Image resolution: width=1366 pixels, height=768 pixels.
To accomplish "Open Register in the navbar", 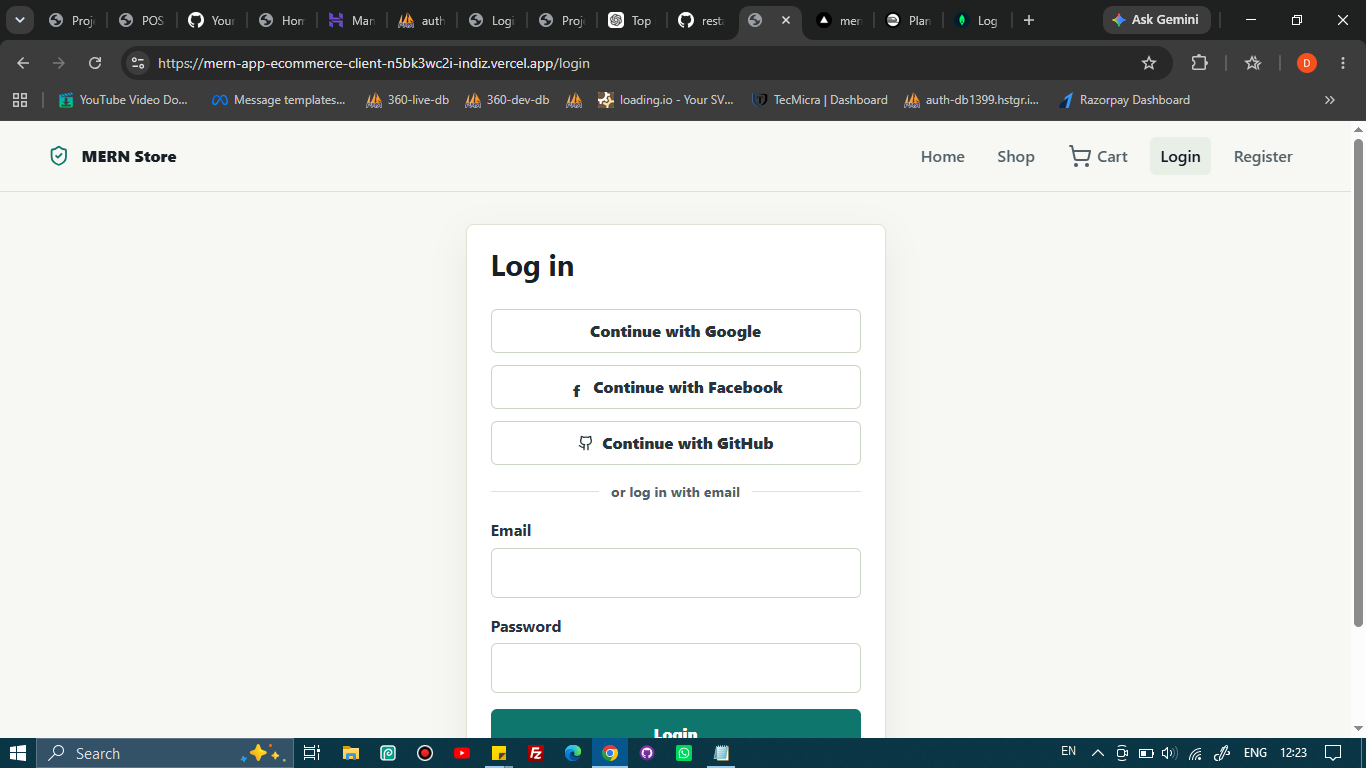I will 1263,156.
